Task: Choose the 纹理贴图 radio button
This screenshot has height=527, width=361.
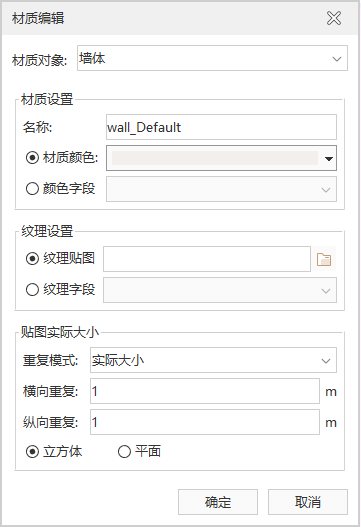Action: click(x=32, y=258)
